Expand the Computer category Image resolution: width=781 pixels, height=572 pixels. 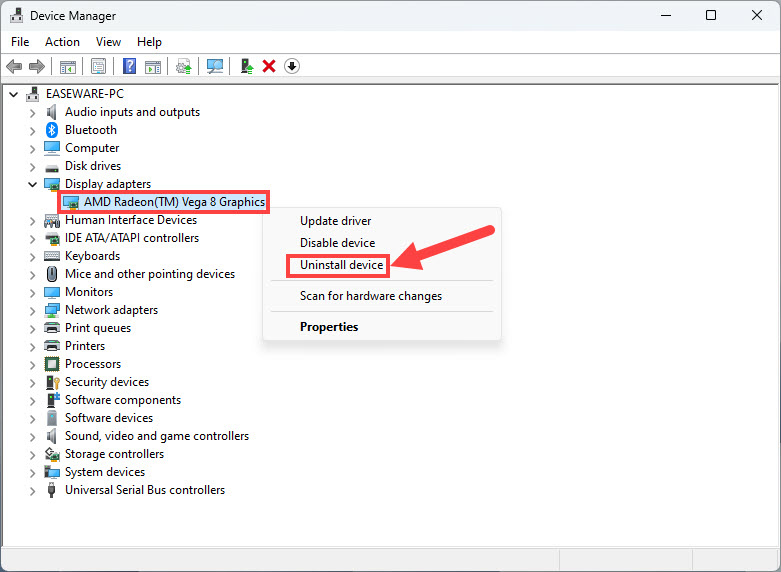coord(32,149)
